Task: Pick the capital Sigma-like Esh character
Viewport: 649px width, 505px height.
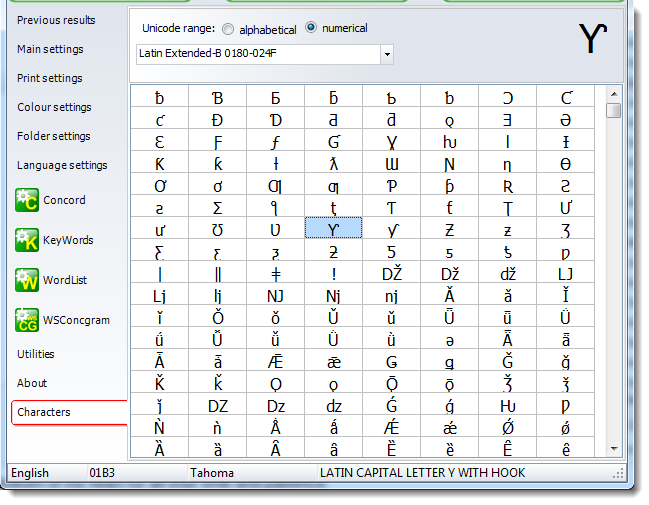Action: [217, 207]
